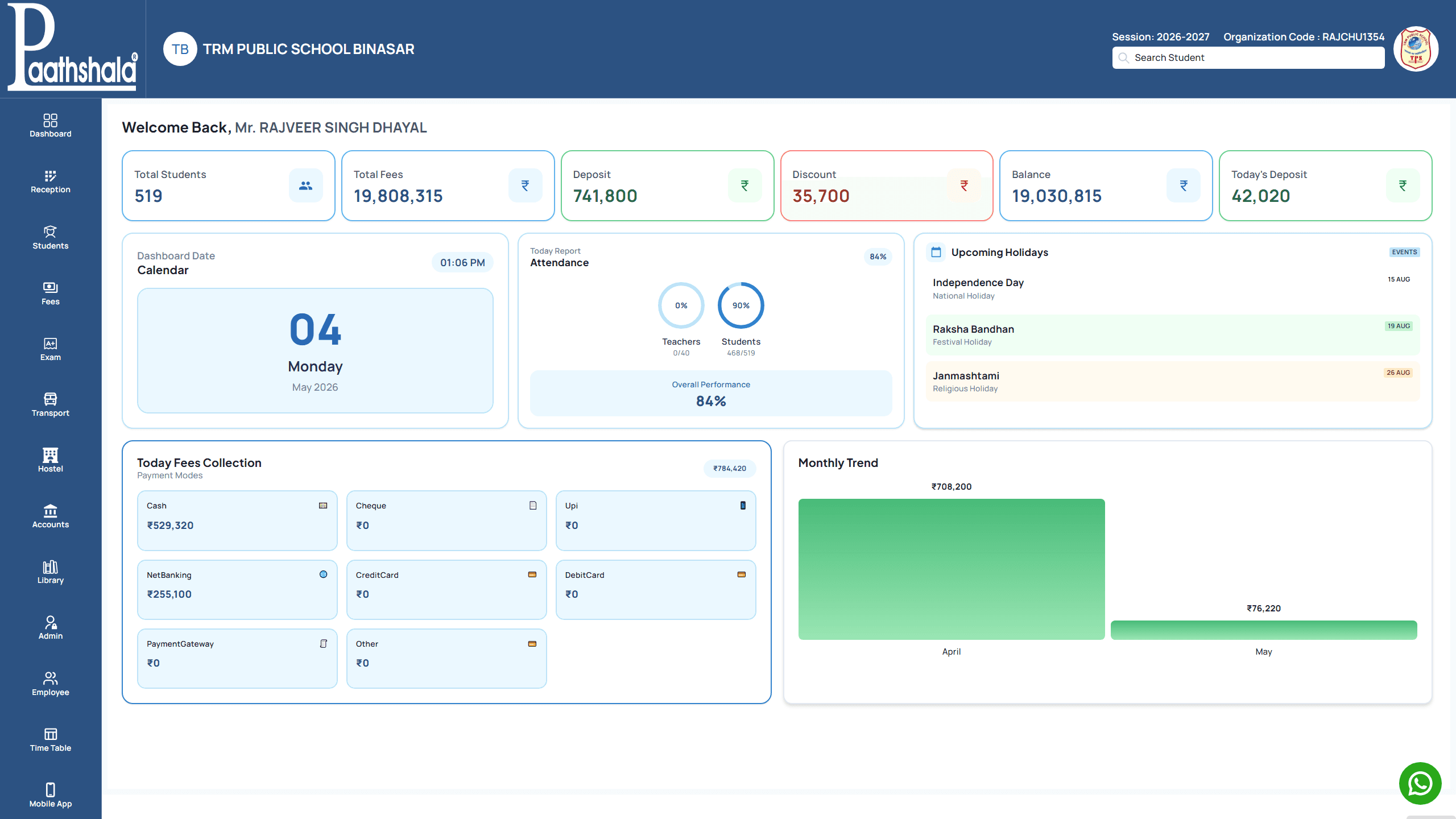Click the EVENTS badge in Upcoming Holidays
This screenshot has height=819, width=1456.
click(x=1404, y=252)
